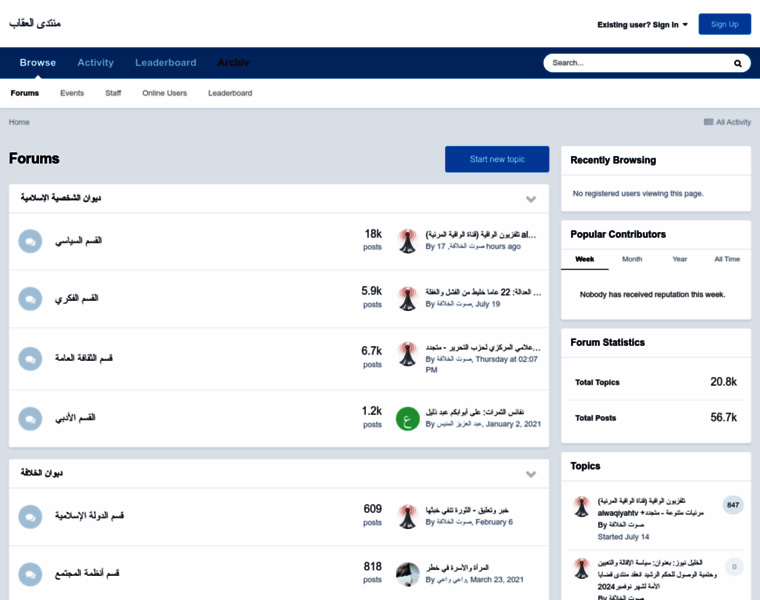Screen dimensions: 760x600
Task: Open the قسم الثقافة العامة forum link
Action: [x=83, y=358]
